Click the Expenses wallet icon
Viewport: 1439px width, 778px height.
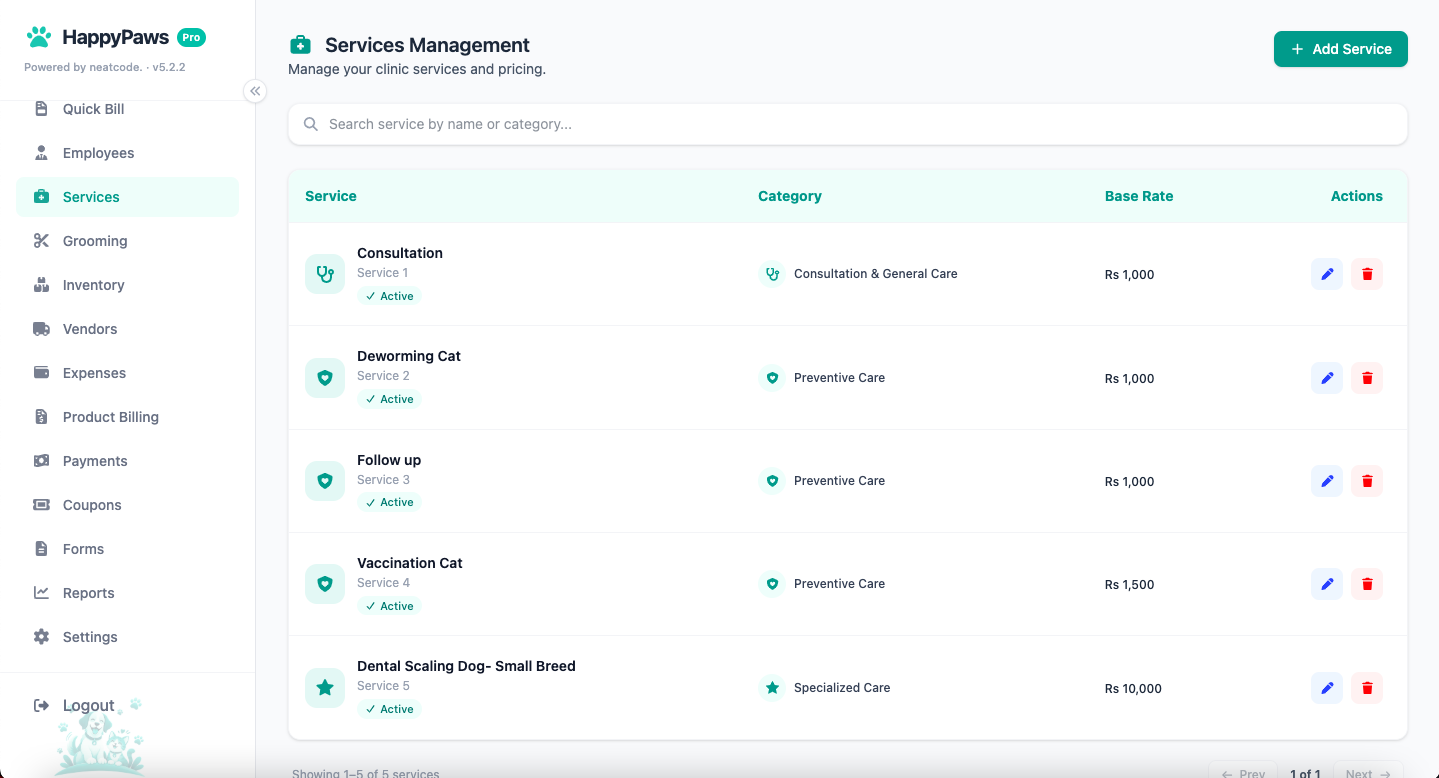point(41,372)
